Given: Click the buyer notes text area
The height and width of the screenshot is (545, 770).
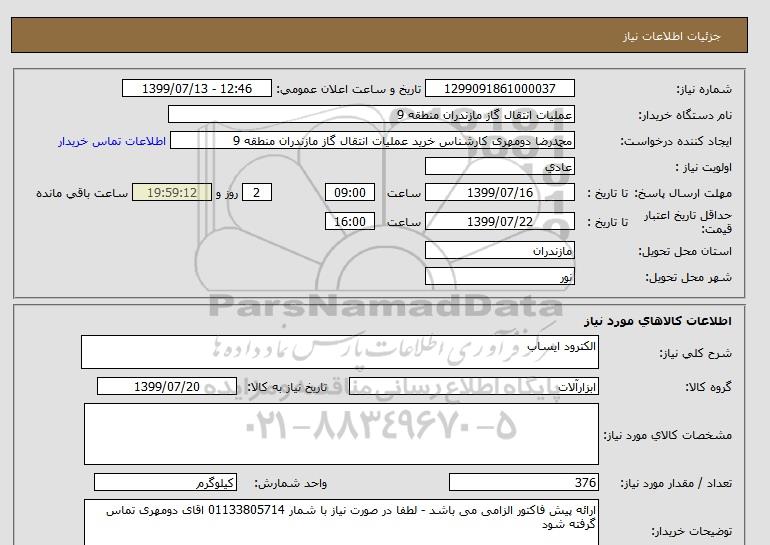Looking at the screenshot, I should click(341, 522).
